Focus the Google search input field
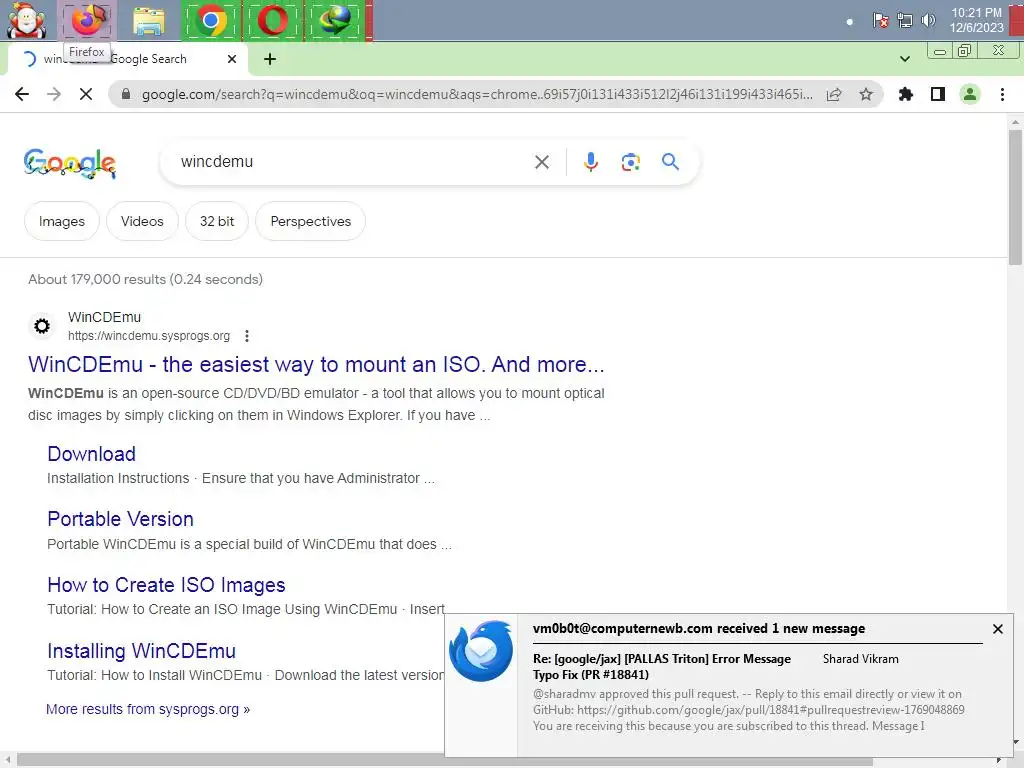The width and height of the screenshot is (1024, 768). click(353, 162)
